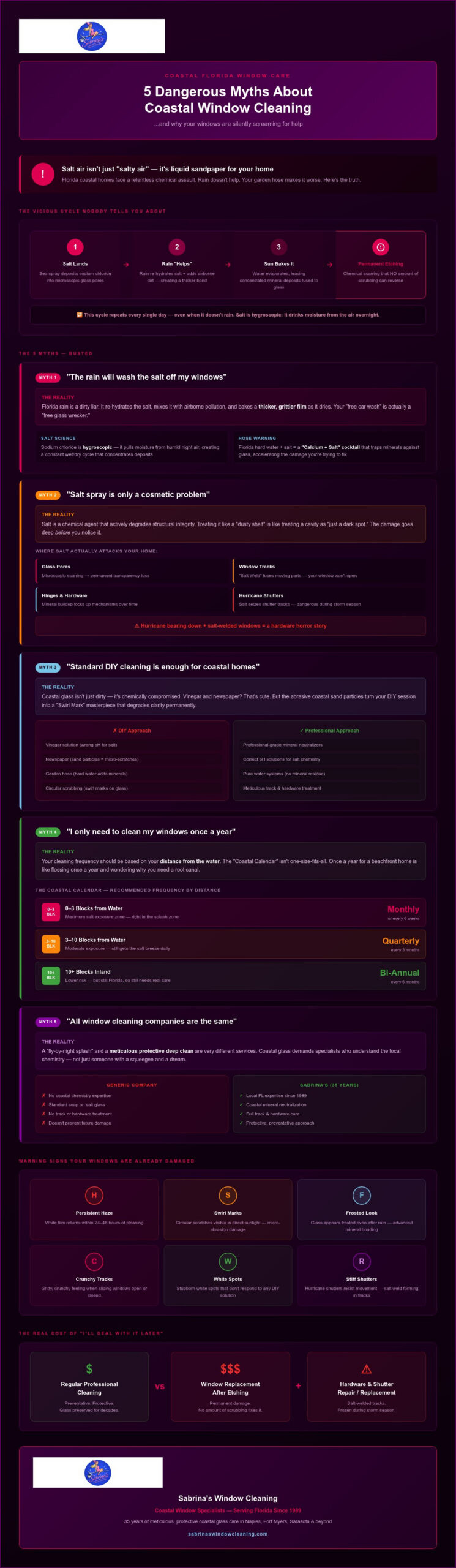Click the Frosted Look F icon
456x1568 pixels.
362,1195
